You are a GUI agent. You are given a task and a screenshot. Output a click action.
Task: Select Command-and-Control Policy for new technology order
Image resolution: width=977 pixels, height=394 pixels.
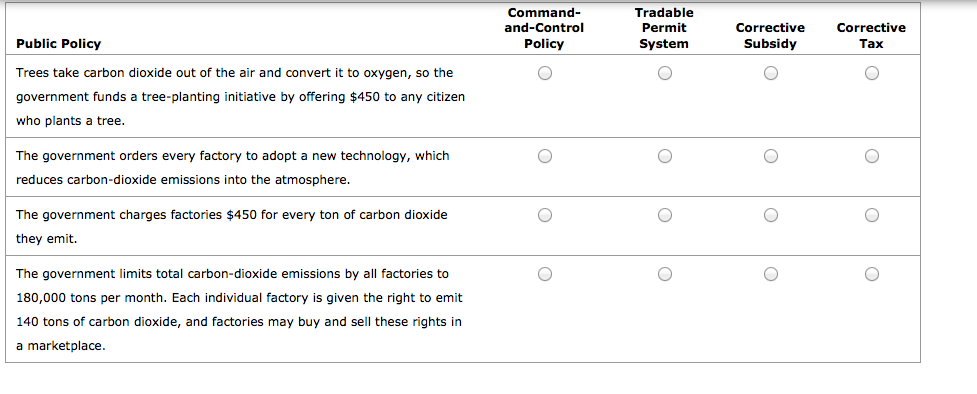[x=545, y=156]
